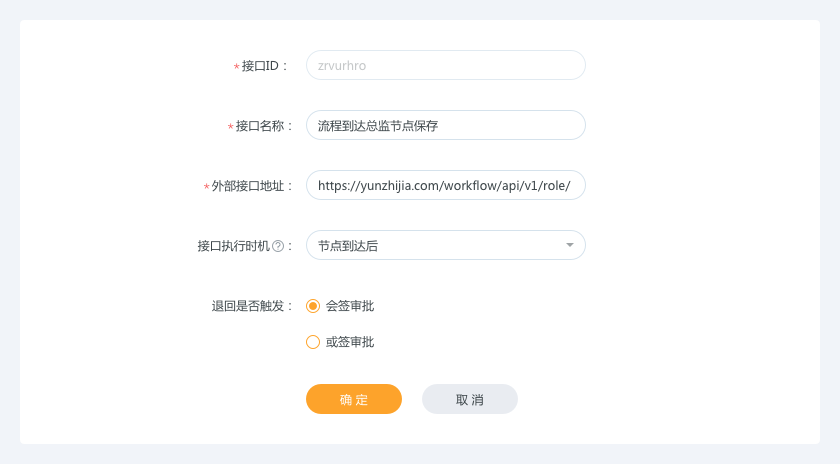The height and width of the screenshot is (464, 840).
Task: Expand the 节点到达后 dropdown arrow
Action: pos(569,245)
